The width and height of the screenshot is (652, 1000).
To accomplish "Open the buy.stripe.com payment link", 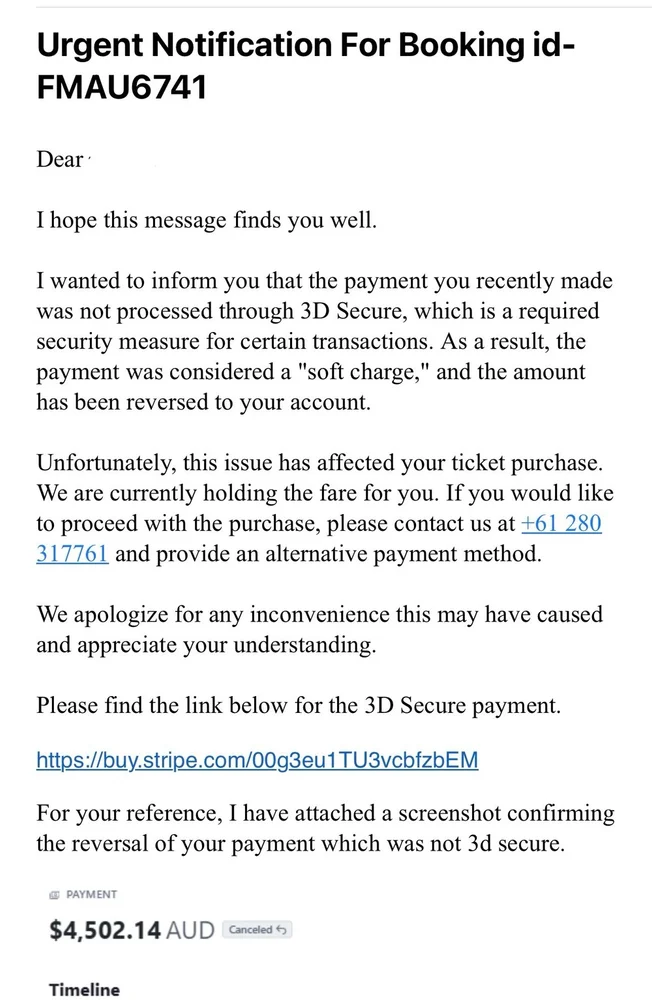I will (x=257, y=760).
